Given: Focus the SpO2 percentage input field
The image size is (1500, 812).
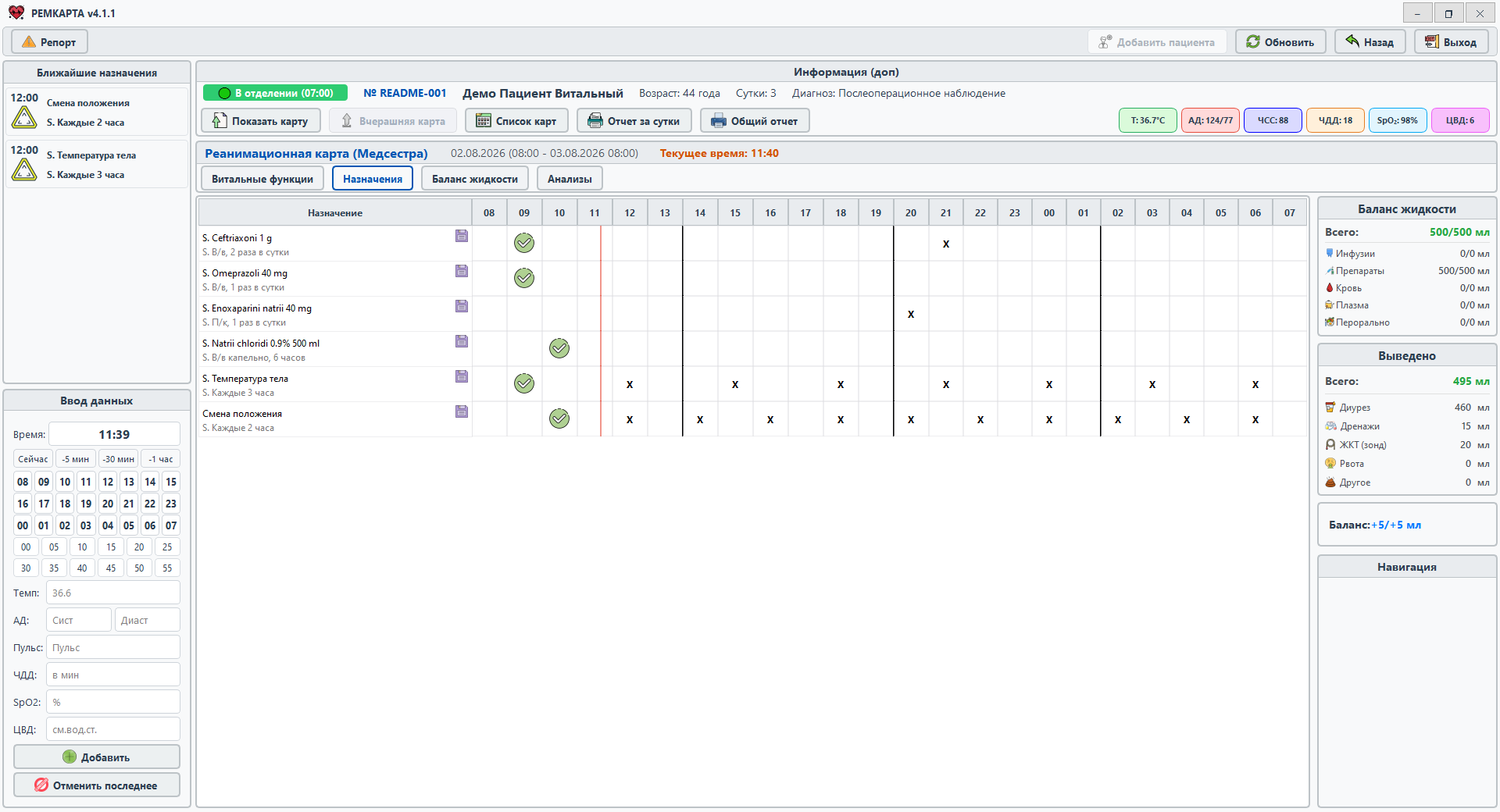Looking at the screenshot, I should pyautogui.click(x=113, y=703).
